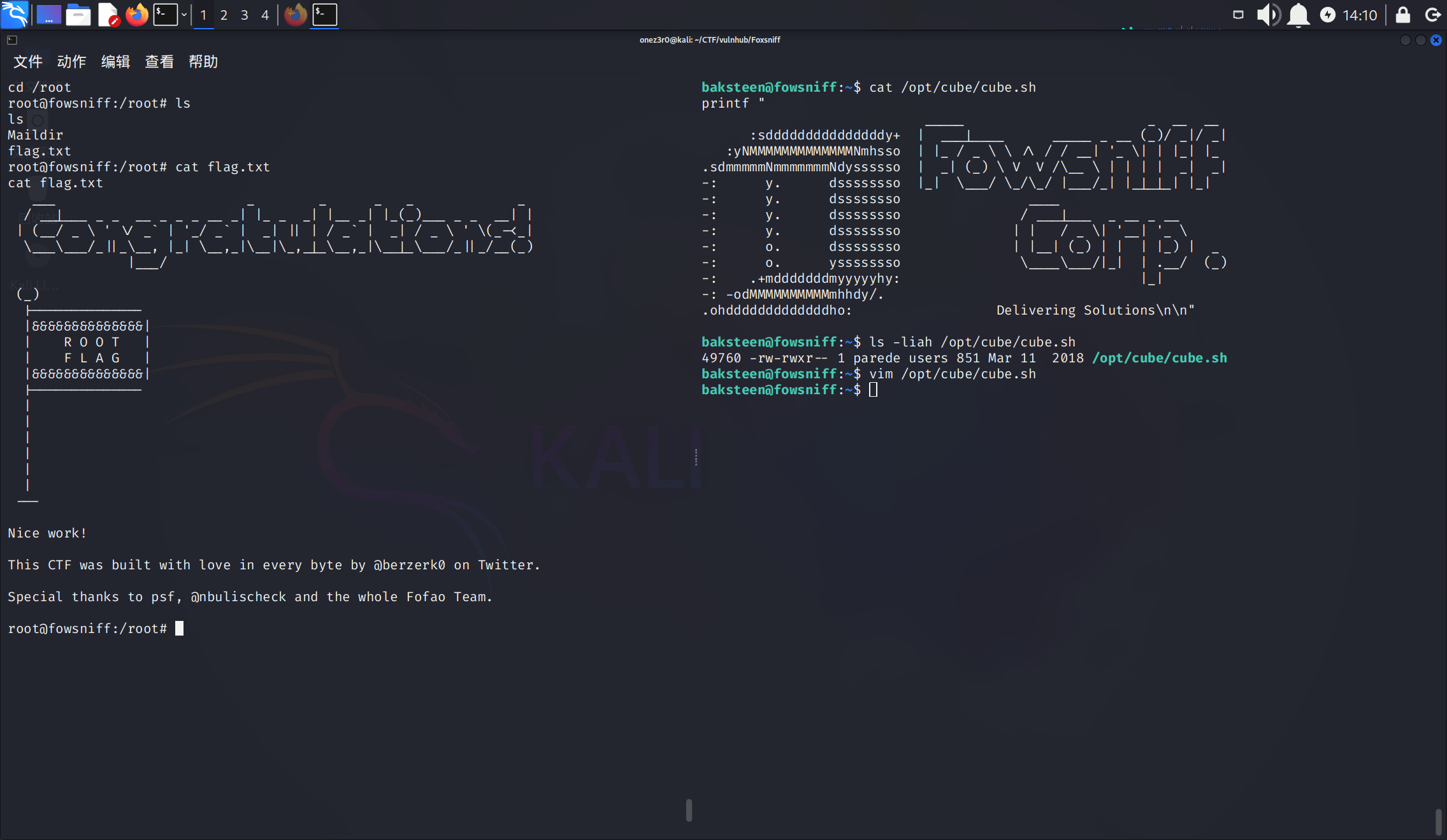Launch Firefox from the panel launcher
This screenshot has height=840, width=1447.
click(x=136, y=14)
